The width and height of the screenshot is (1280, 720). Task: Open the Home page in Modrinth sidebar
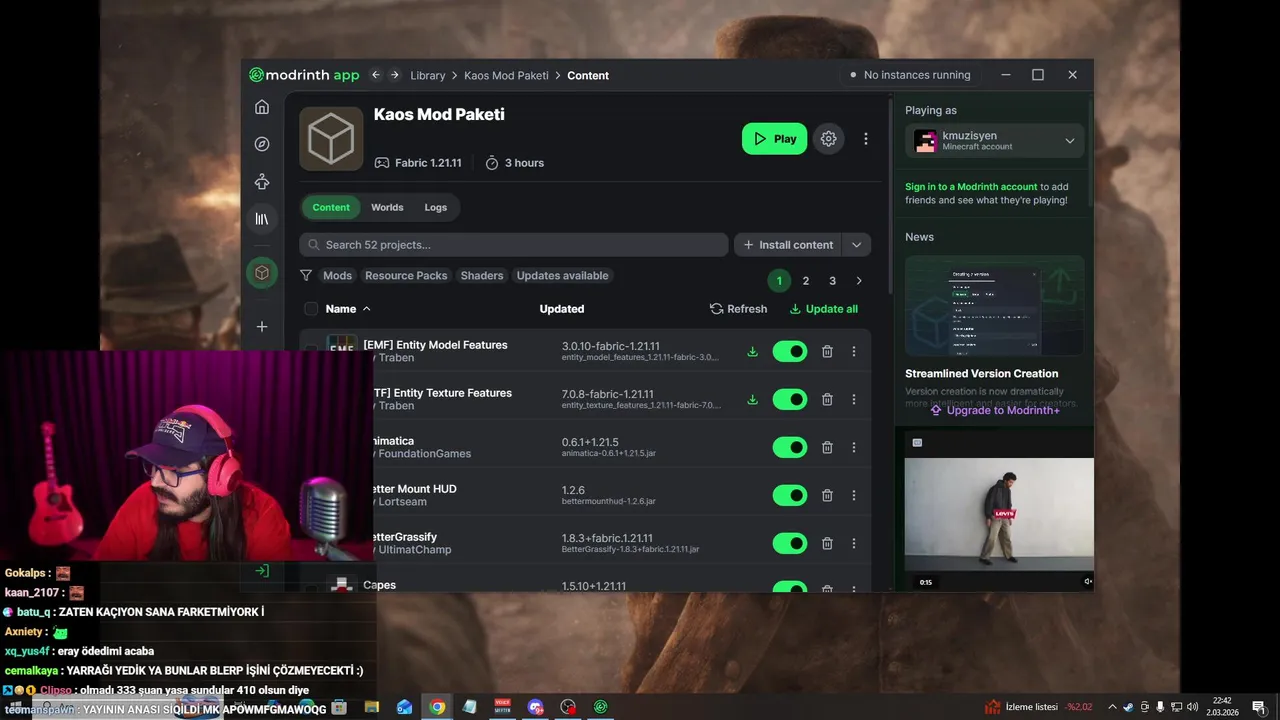click(262, 107)
